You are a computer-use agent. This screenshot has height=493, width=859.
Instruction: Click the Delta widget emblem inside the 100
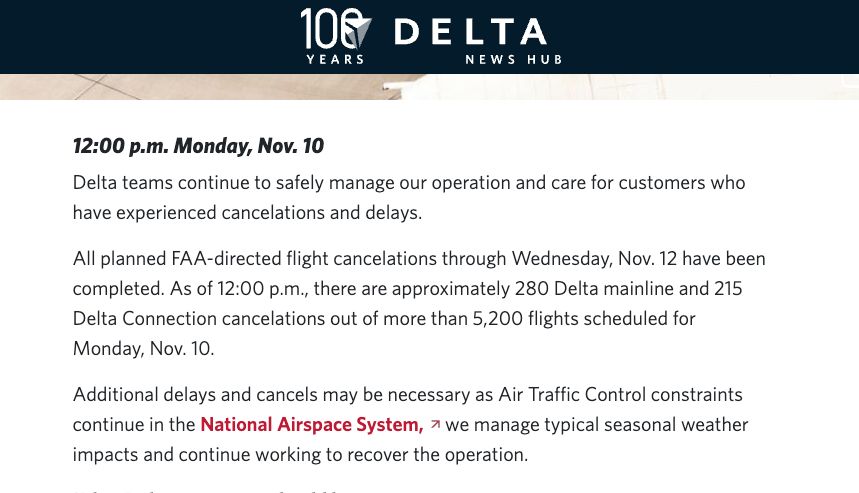pos(357,33)
